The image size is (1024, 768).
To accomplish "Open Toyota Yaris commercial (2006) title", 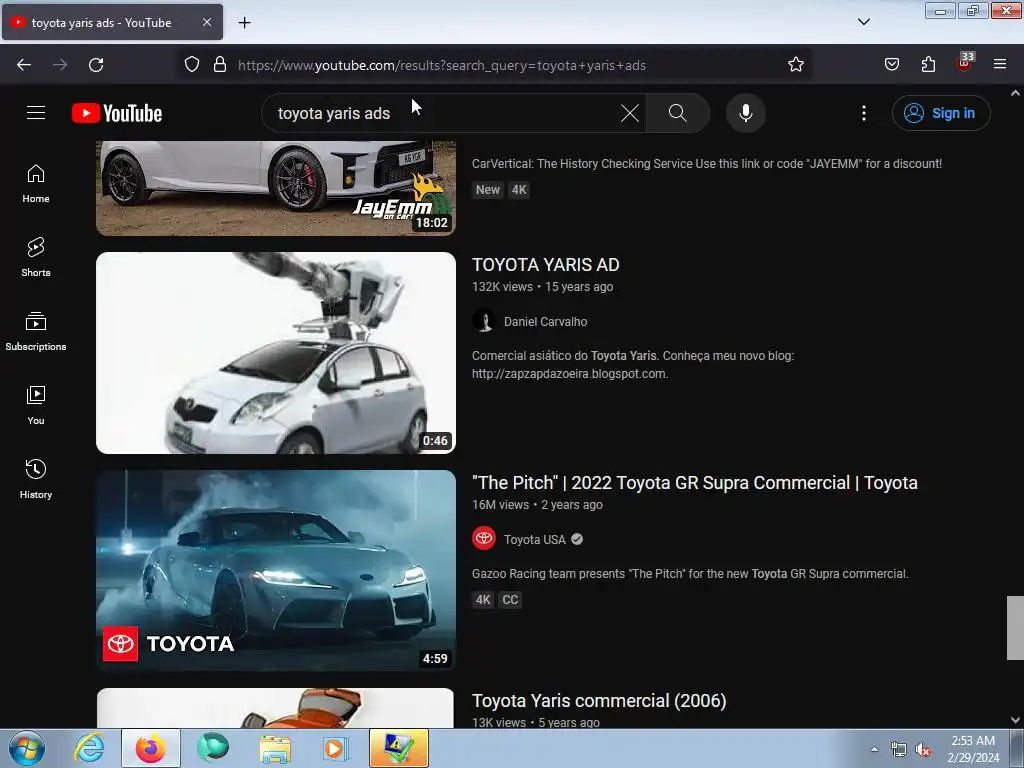I will coord(599,701).
